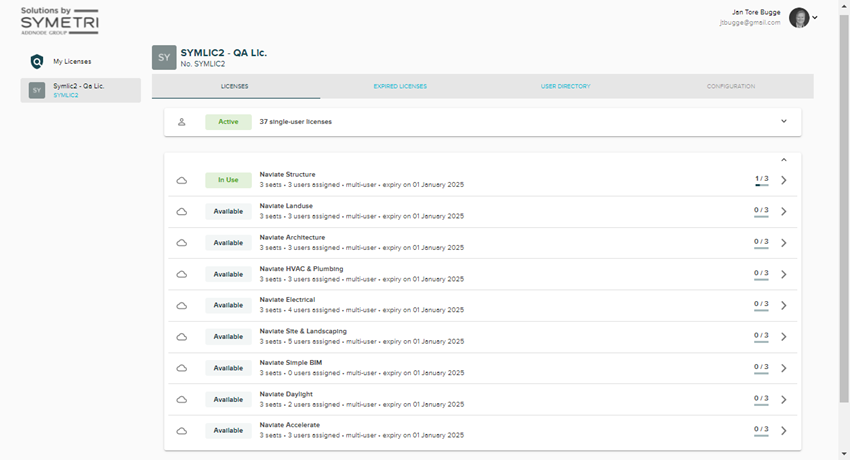This screenshot has height=460, width=850.
Task: Open My Licenses shield icon
Action: [x=36, y=62]
